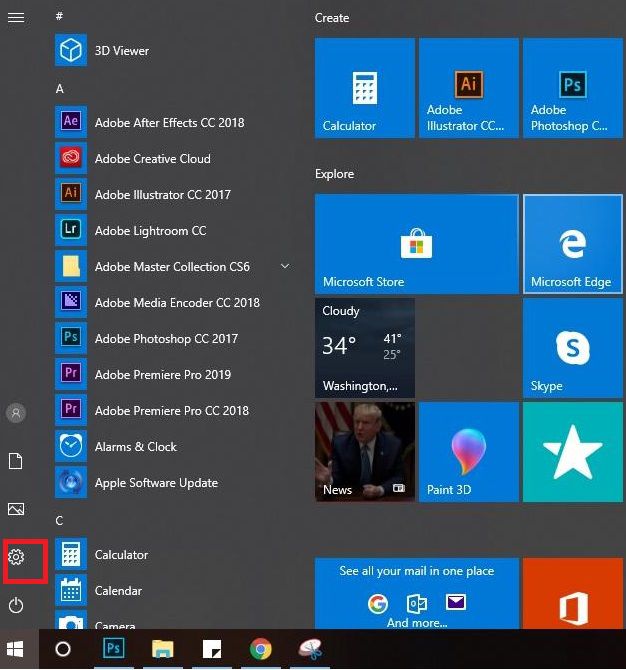Open the Cloudy Washington weather tile
This screenshot has height=670, width=626.
[364, 348]
